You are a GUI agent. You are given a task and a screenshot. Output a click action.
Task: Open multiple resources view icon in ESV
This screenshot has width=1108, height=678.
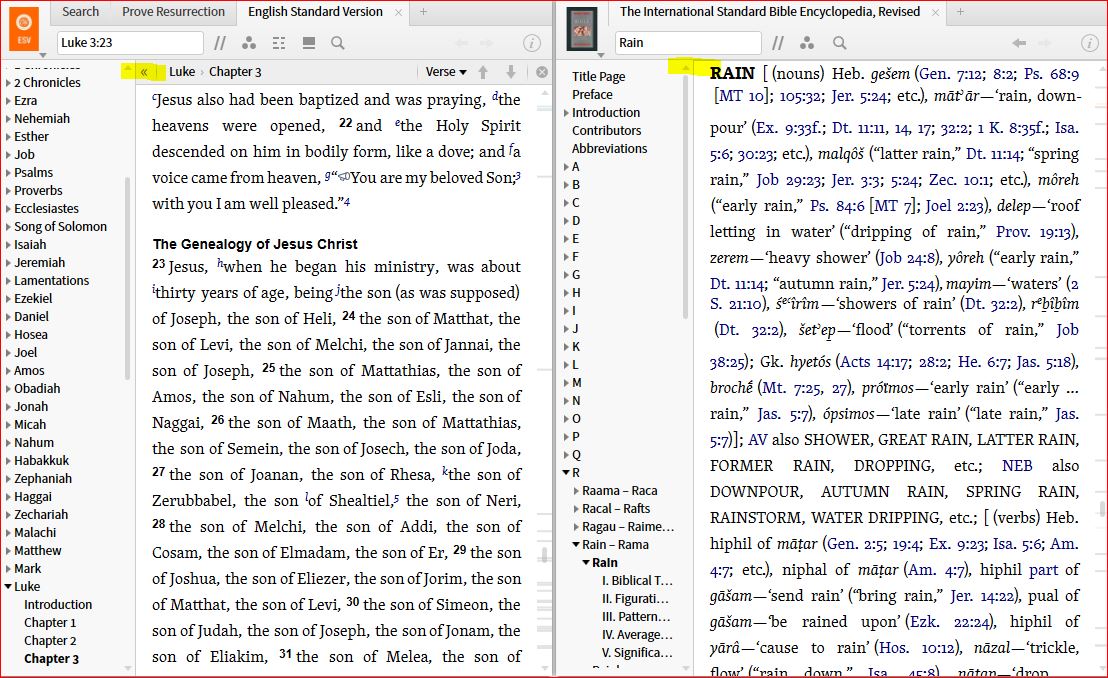(309, 43)
